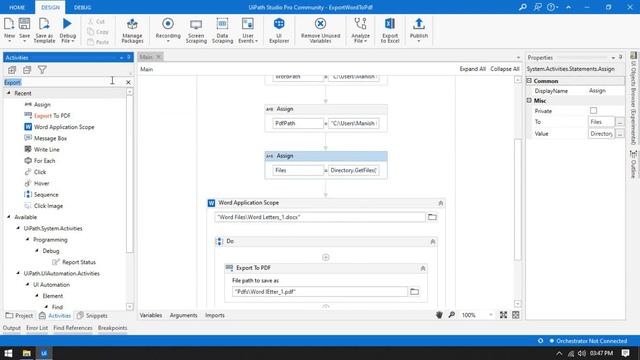Screen dimensions: 640x360
Task: Click the designer magnifier zoom icon
Action: [x=451, y=315]
